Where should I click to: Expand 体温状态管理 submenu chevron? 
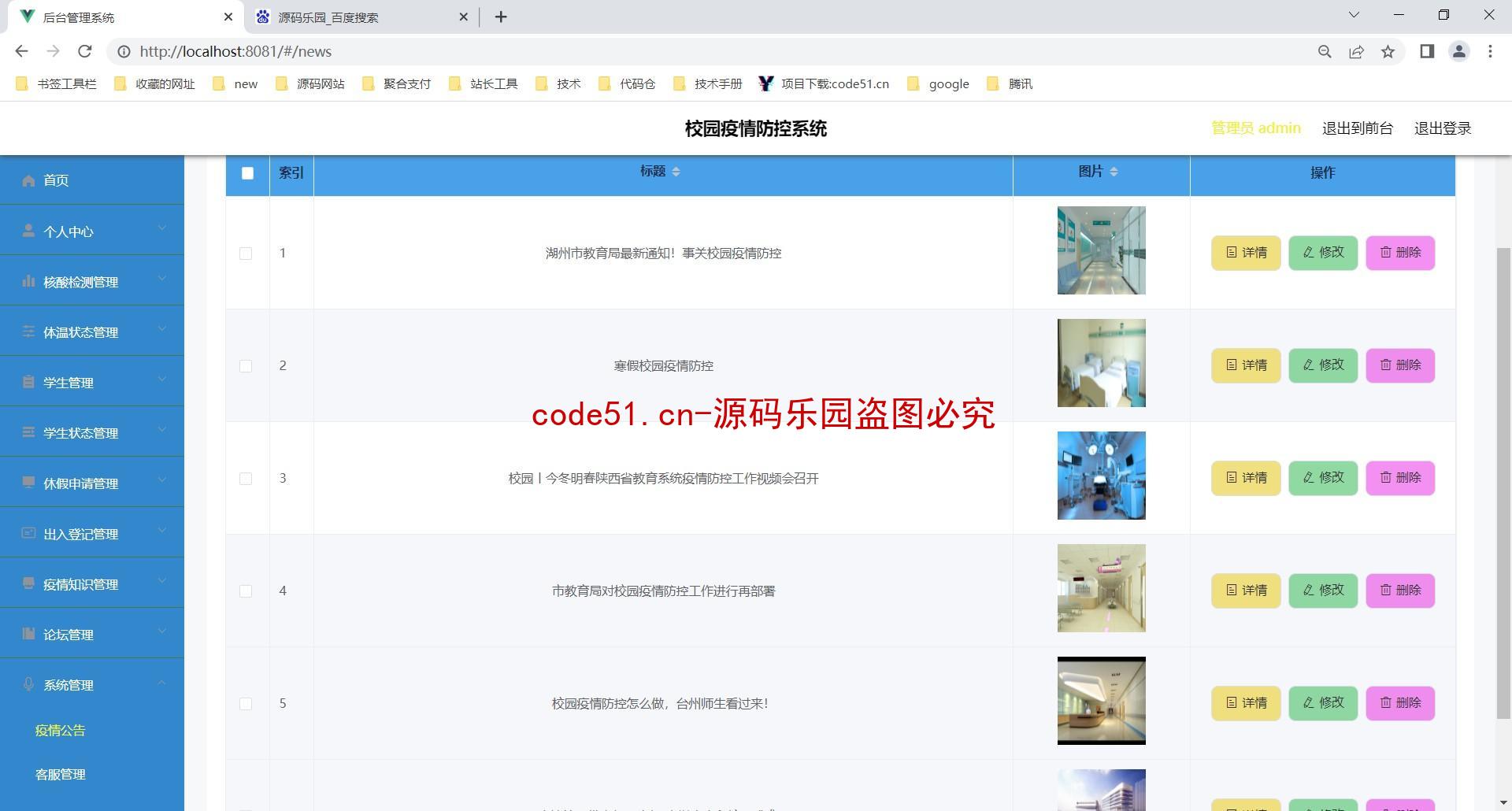[x=162, y=329]
